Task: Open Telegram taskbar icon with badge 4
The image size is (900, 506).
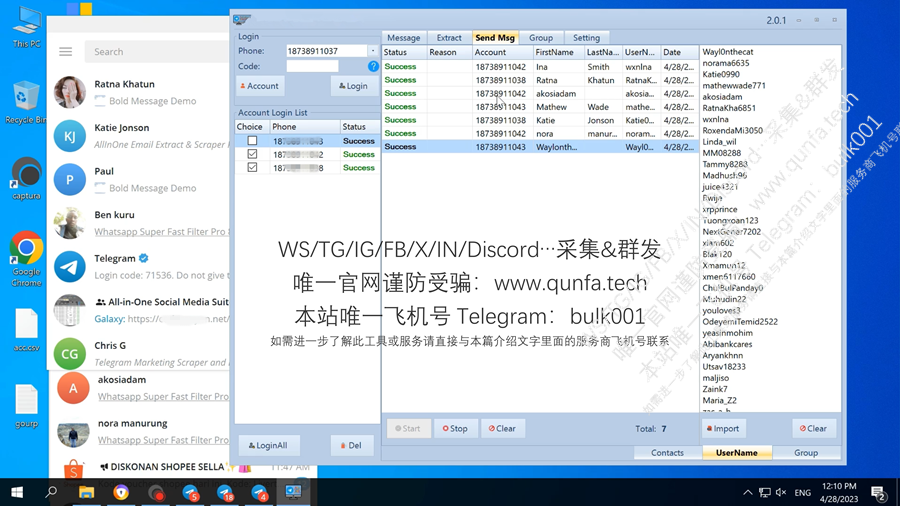Action: tap(259, 492)
